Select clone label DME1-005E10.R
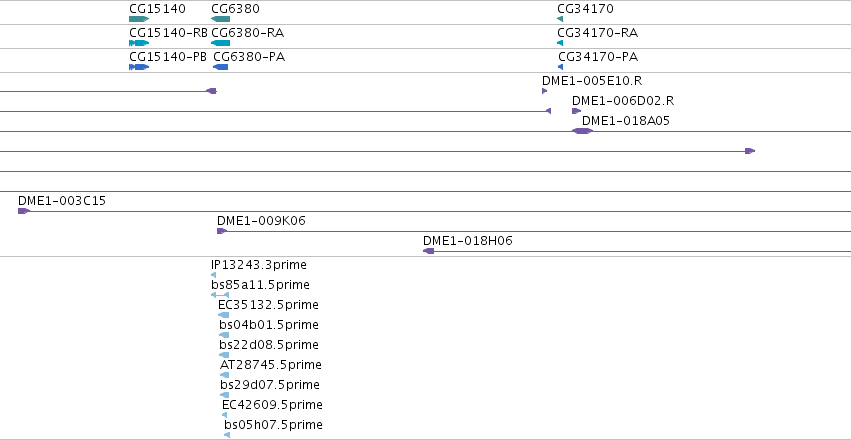This screenshot has height=440, width=851. pos(592,81)
